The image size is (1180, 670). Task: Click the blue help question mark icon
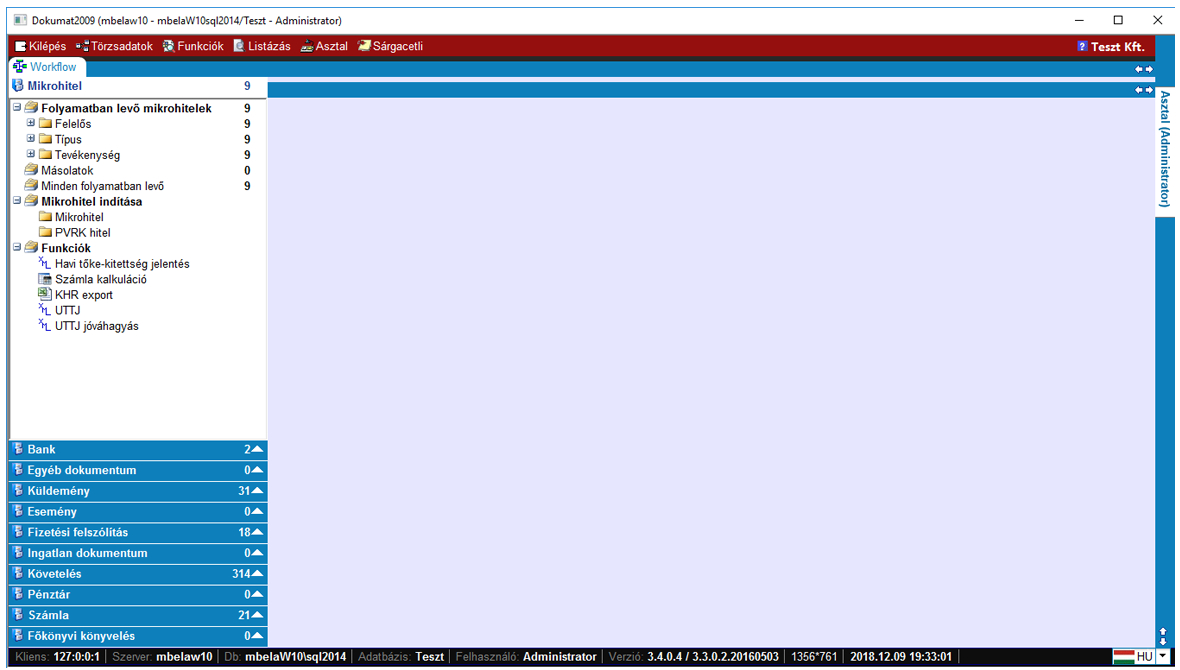coord(1082,47)
